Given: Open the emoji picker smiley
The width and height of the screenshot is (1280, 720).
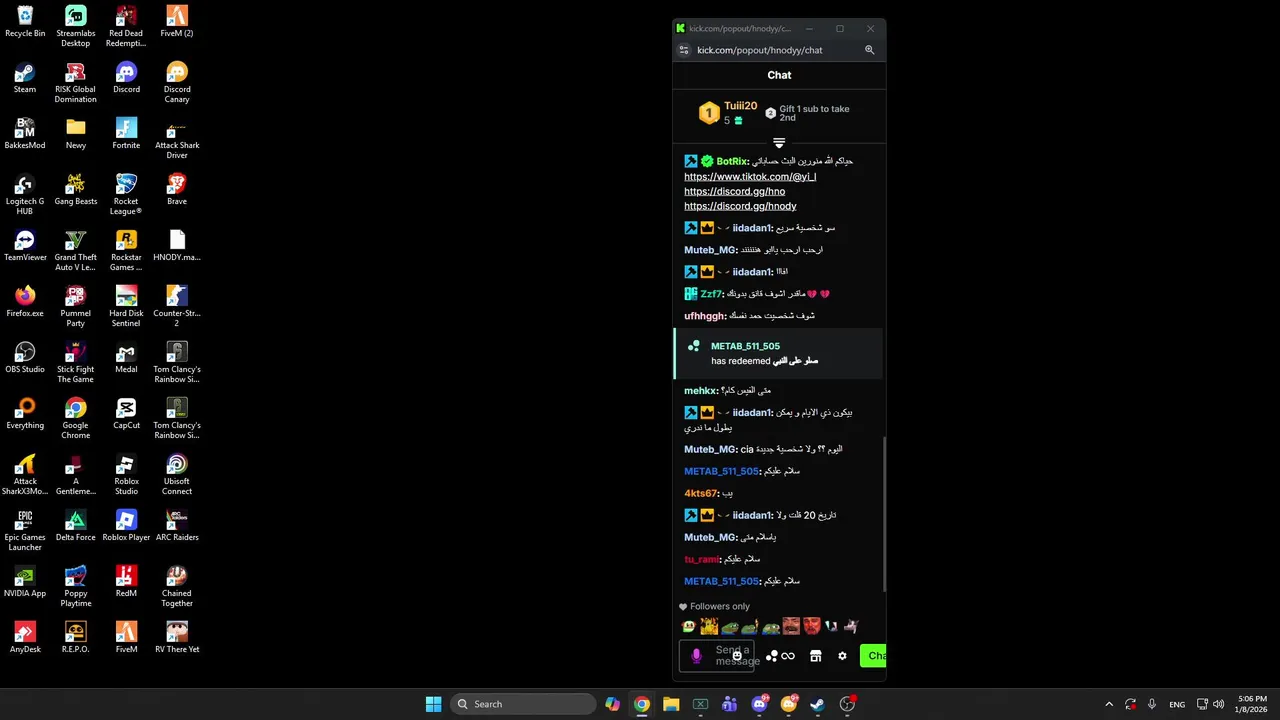Looking at the screenshot, I should pyautogui.click(x=737, y=656).
